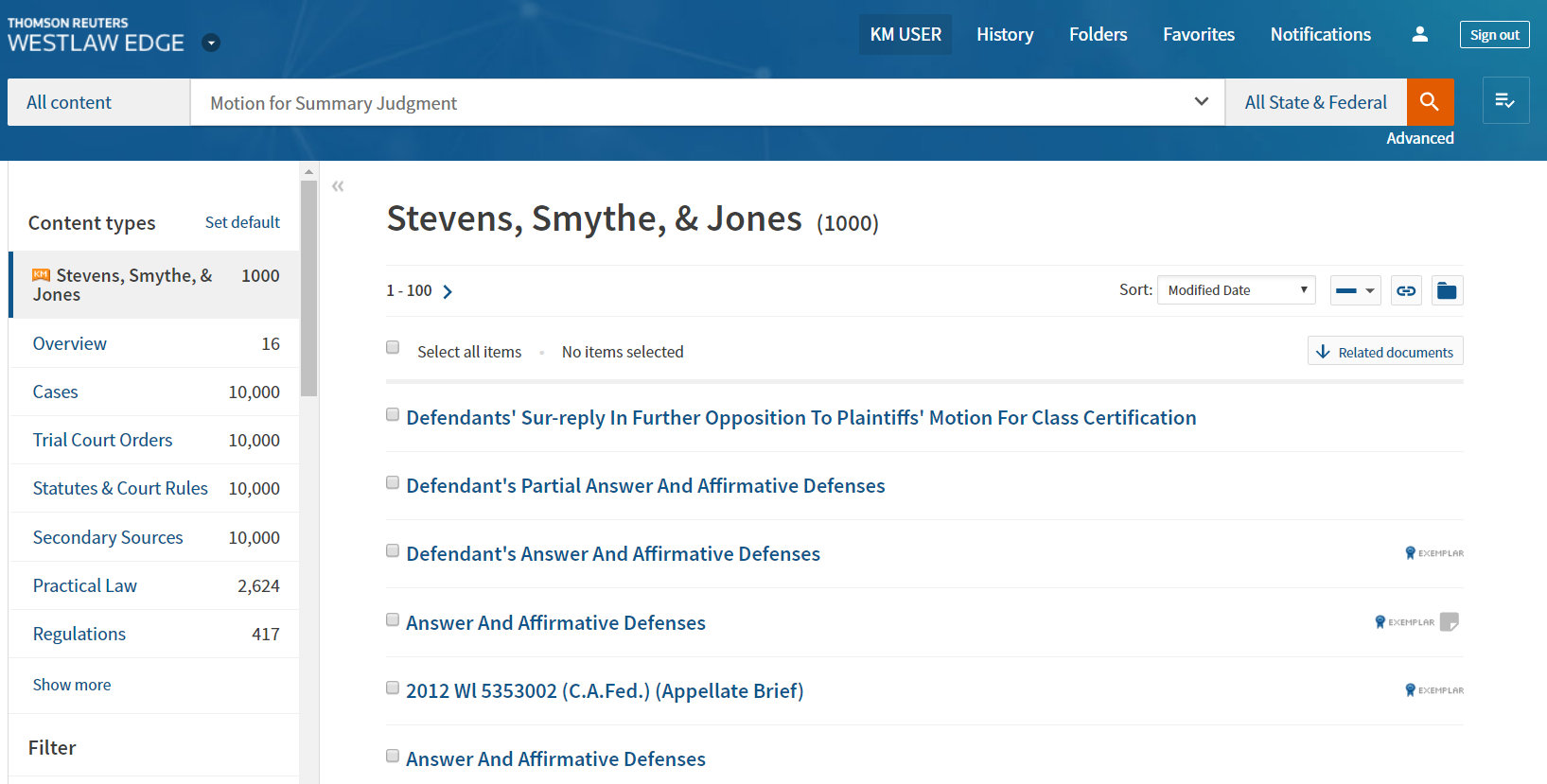Click the orange search magnifier button
The image size is (1547, 784).
pyautogui.click(x=1430, y=102)
